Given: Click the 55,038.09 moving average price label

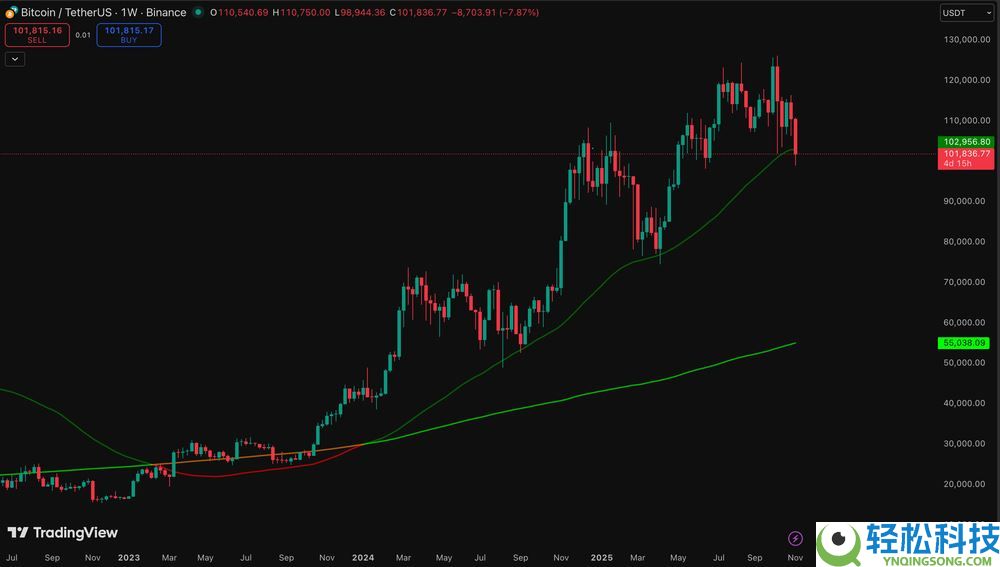Looking at the screenshot, I should click(964, 343).
